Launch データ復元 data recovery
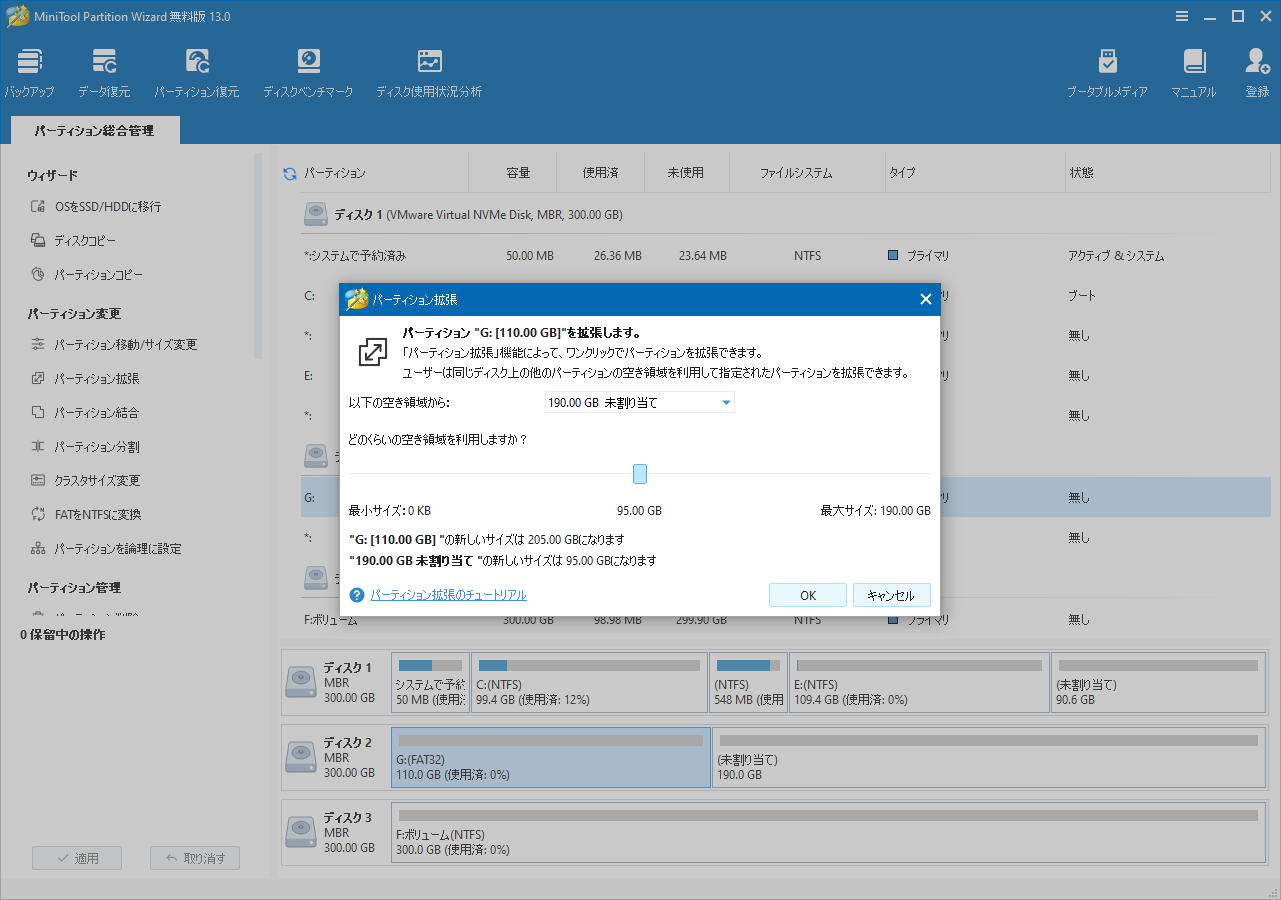The height and width of the screenshot is (900, 1281). coord(103,70)
